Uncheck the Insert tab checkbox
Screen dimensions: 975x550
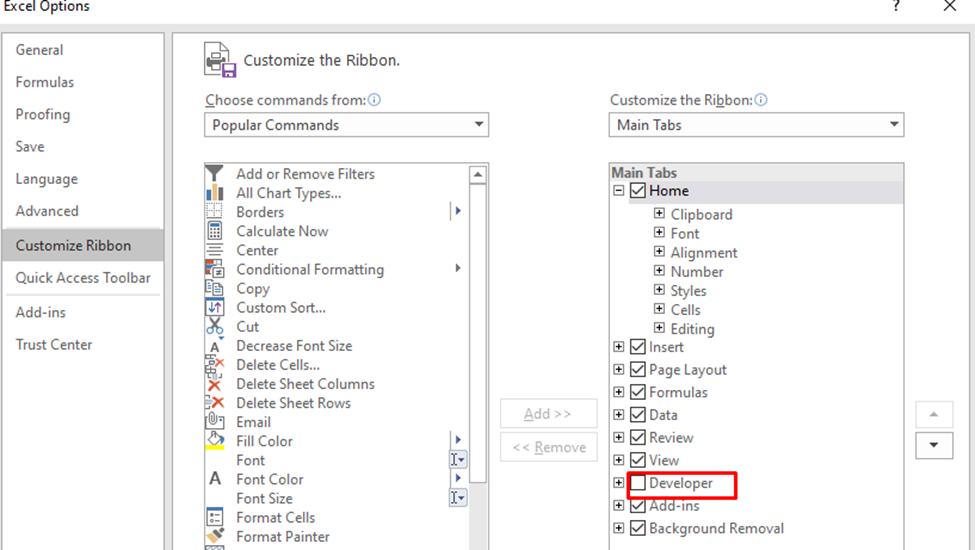[638, 347]
